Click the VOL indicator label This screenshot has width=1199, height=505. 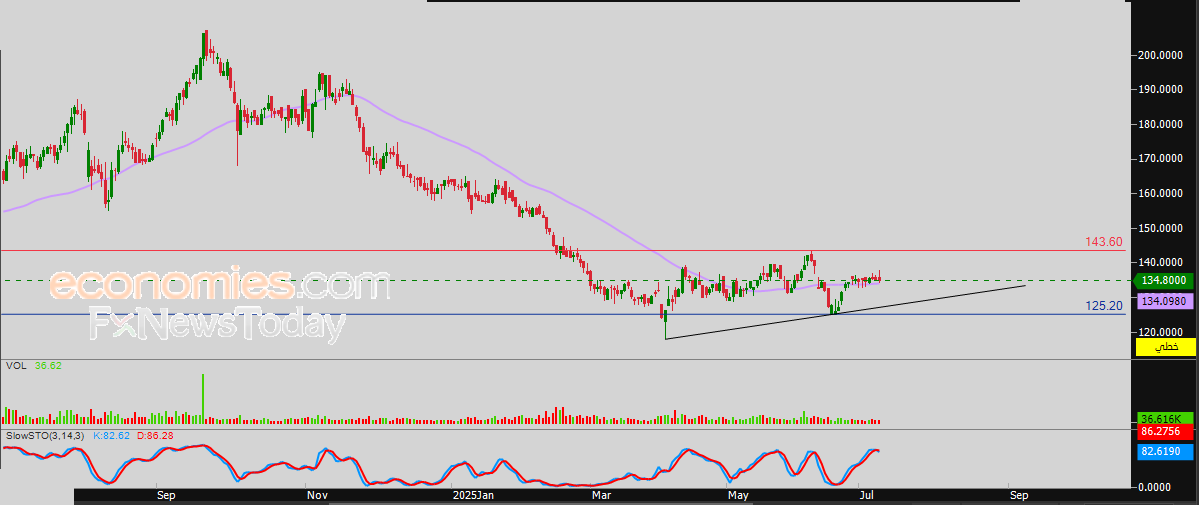click(x=16, y=366)
